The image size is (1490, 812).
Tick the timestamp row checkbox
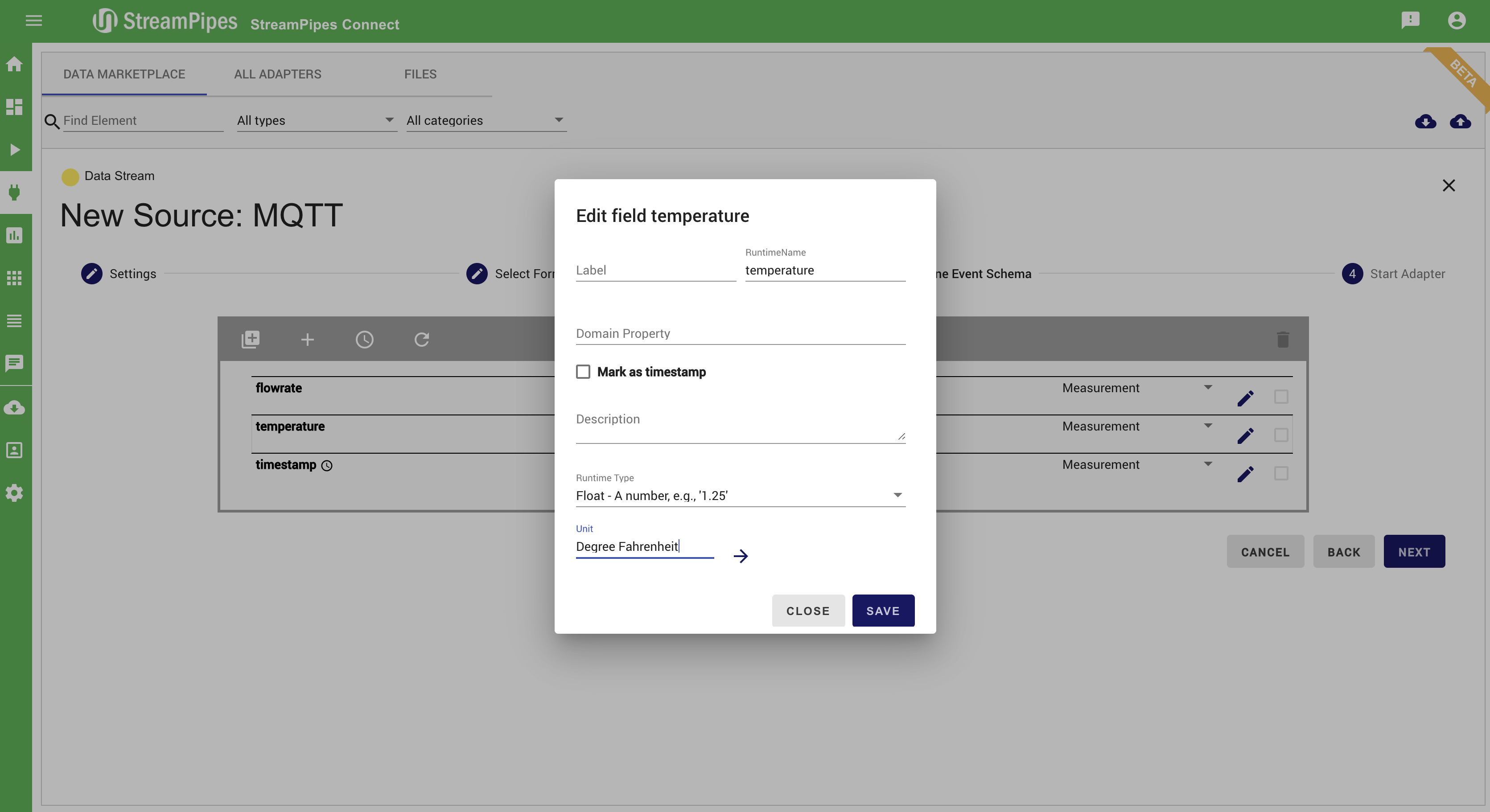pyautogui.click(x=1280, y=473)
